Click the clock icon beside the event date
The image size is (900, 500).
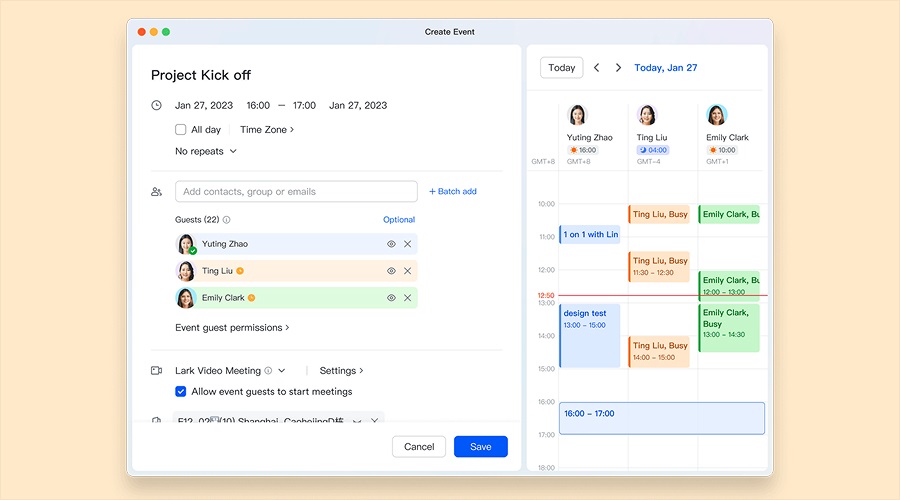(x=156, y=106)
